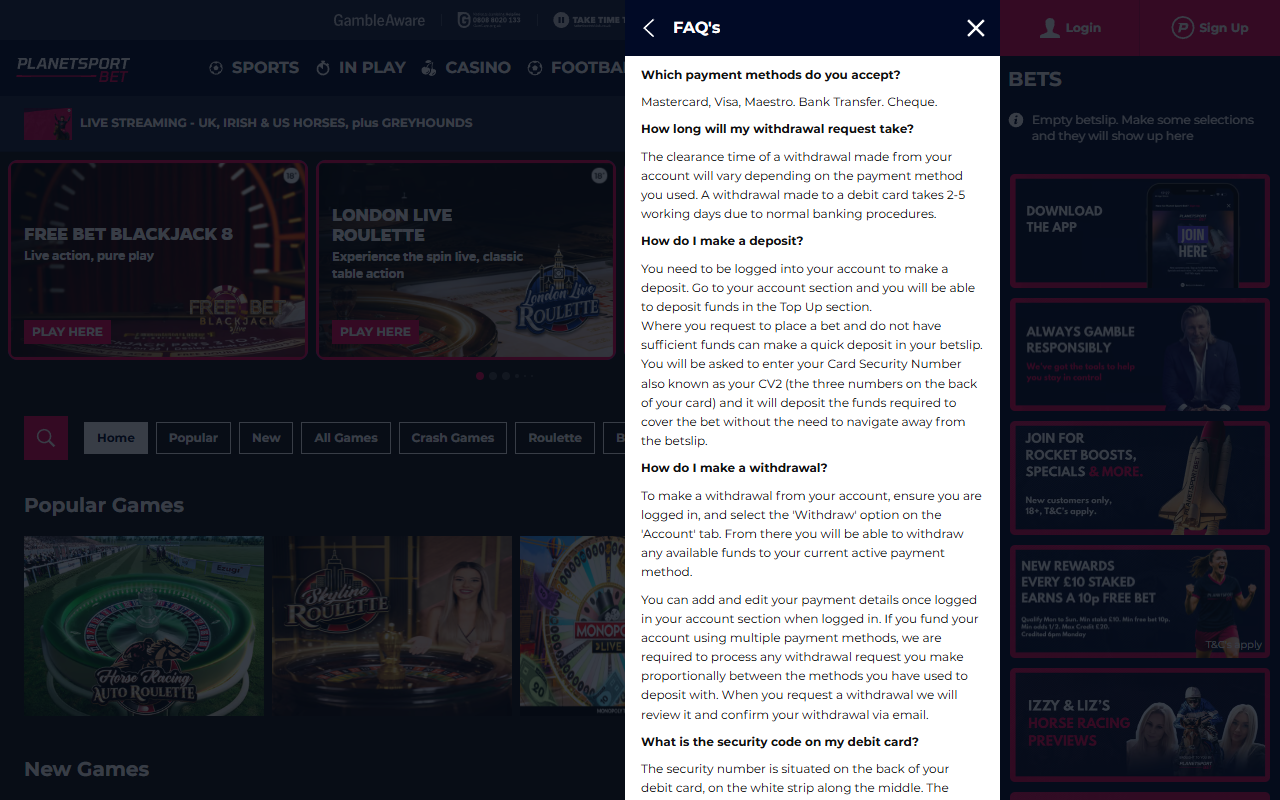Open the Always Gamble Responsibly banner
Image resolution: width=1280 pixels, height=800 pixels.
[x=1139, y=355]
